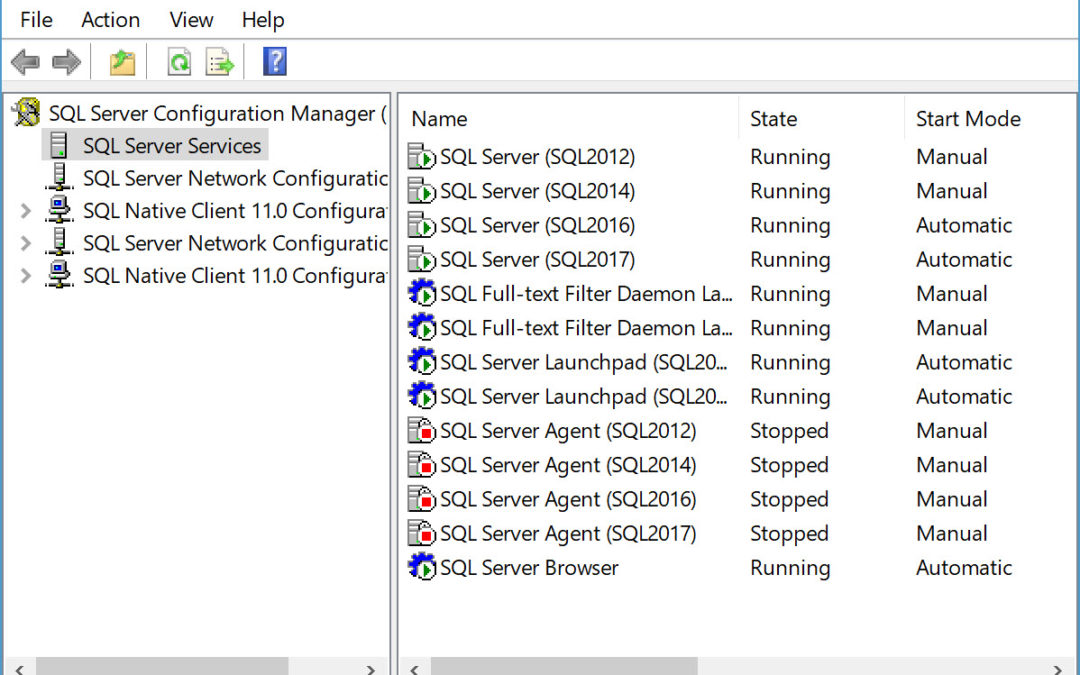Click the Back arrow toolbar icon
The height and width of the screenshot is (675, 1080).
click(x=25, y=63)
